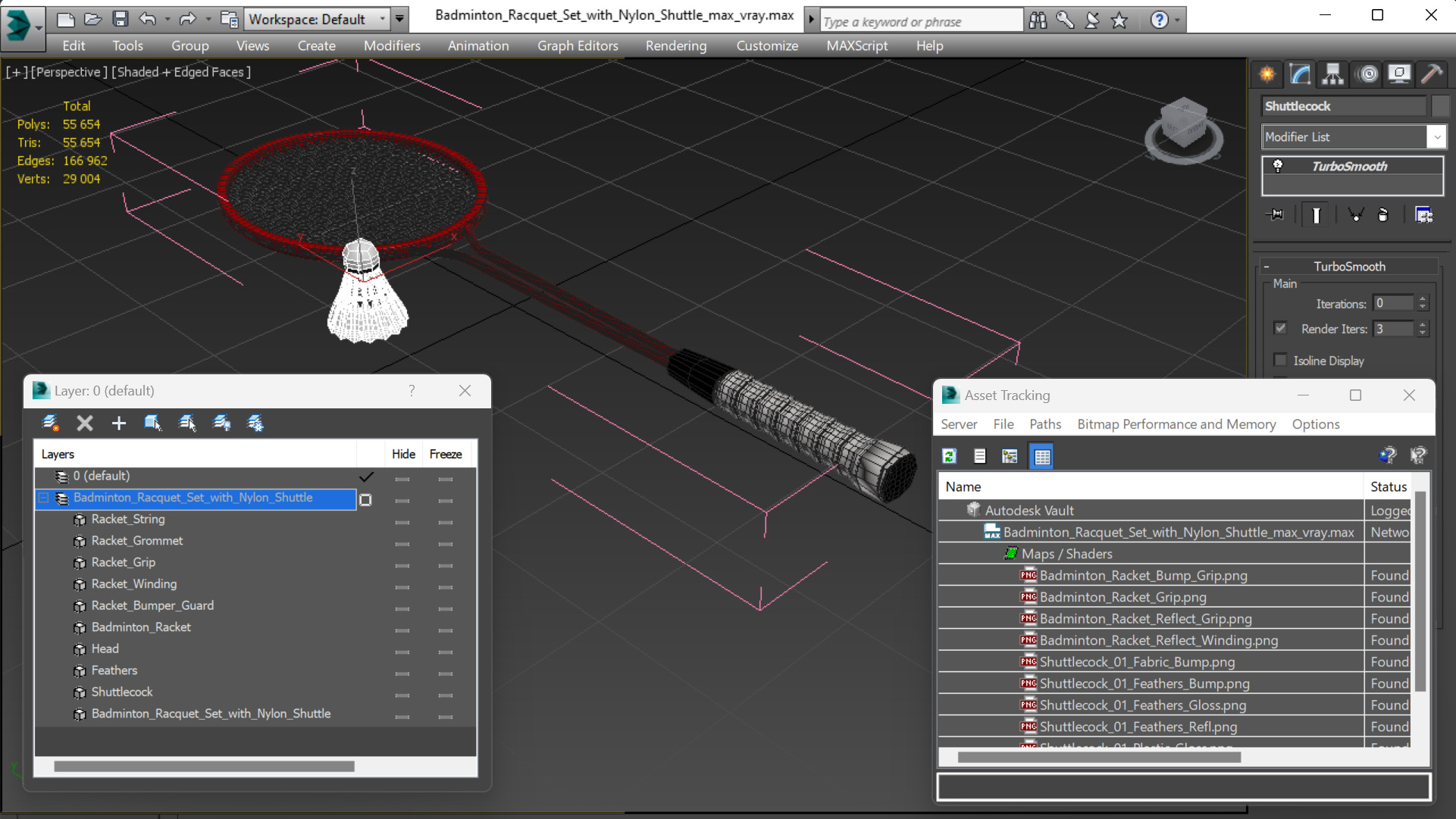Screen dimensions: 1456x819
Task: Click the keyword search input field
Action: tap(921, 21)
